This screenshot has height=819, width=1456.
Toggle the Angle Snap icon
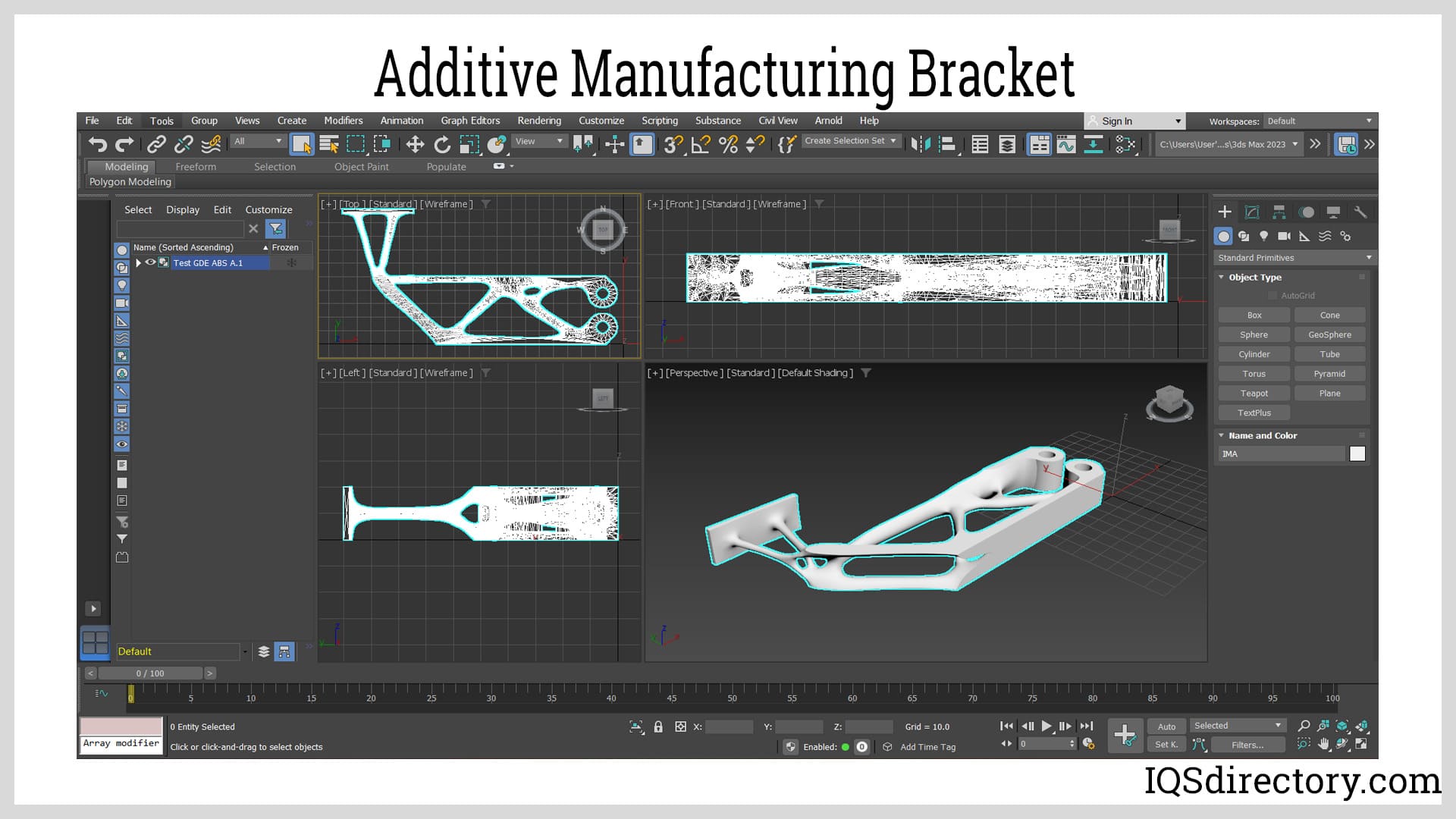tap(701, 144)
